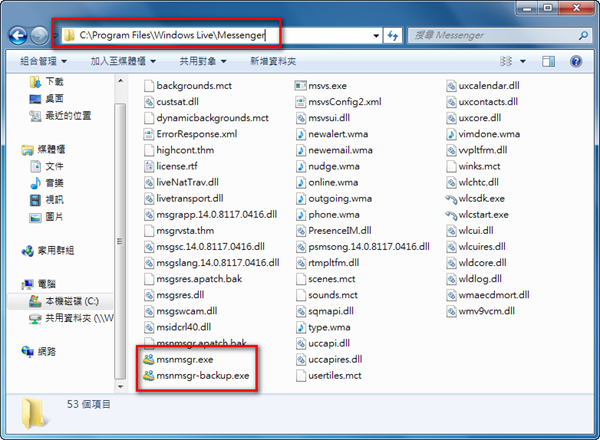
Task: Select the msvs.exe file icon
Action: (301, 86)
